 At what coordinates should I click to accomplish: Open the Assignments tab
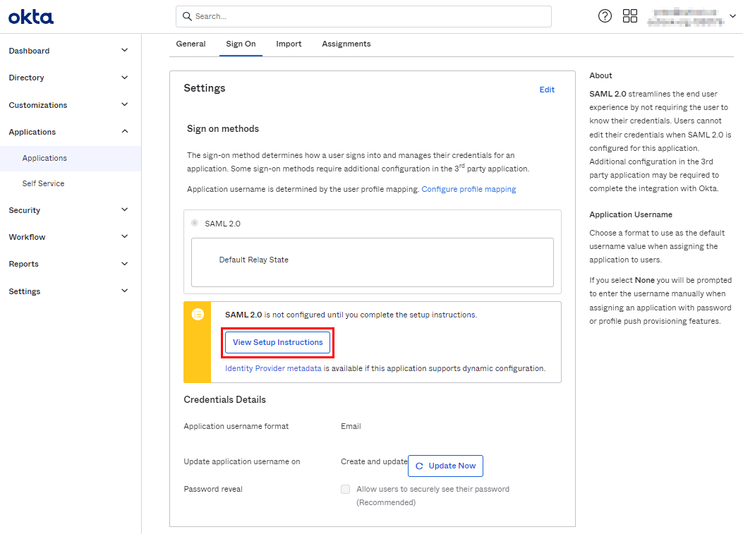(346, 44)
